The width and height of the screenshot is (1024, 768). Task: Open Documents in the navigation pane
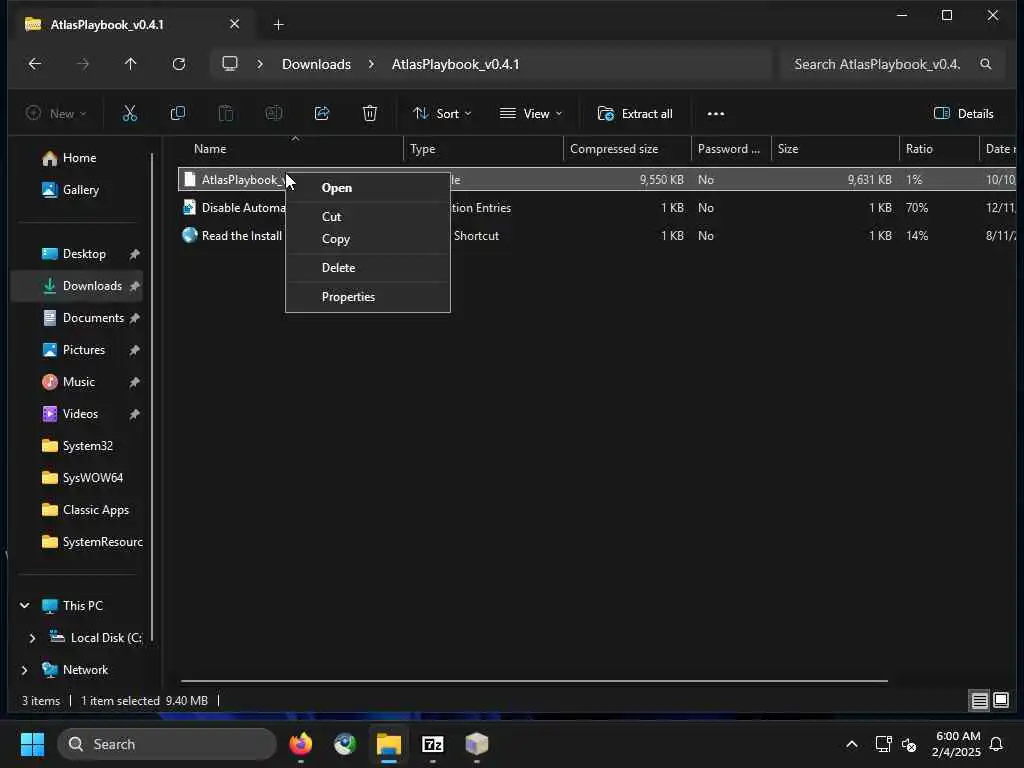click(78, 318)
